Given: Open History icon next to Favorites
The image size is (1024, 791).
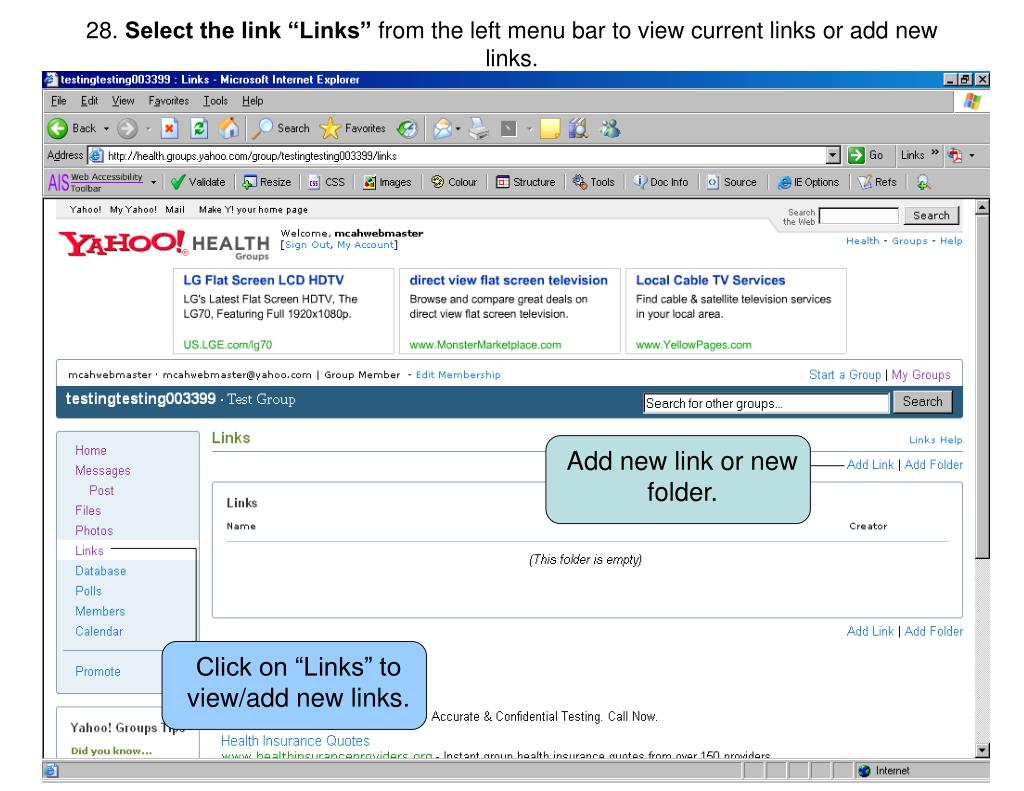Looking at the screenshot, I should pos(408,129).
